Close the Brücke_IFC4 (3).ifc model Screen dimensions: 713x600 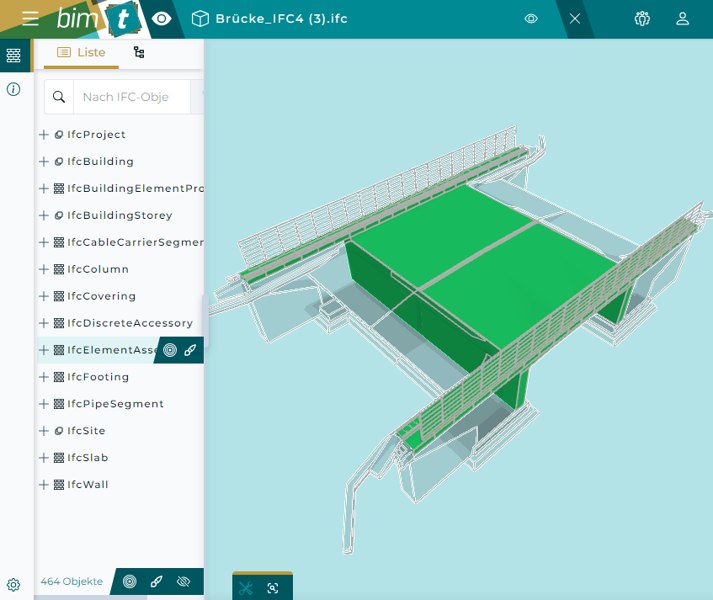pyautogui.click(x=575, y=19)
